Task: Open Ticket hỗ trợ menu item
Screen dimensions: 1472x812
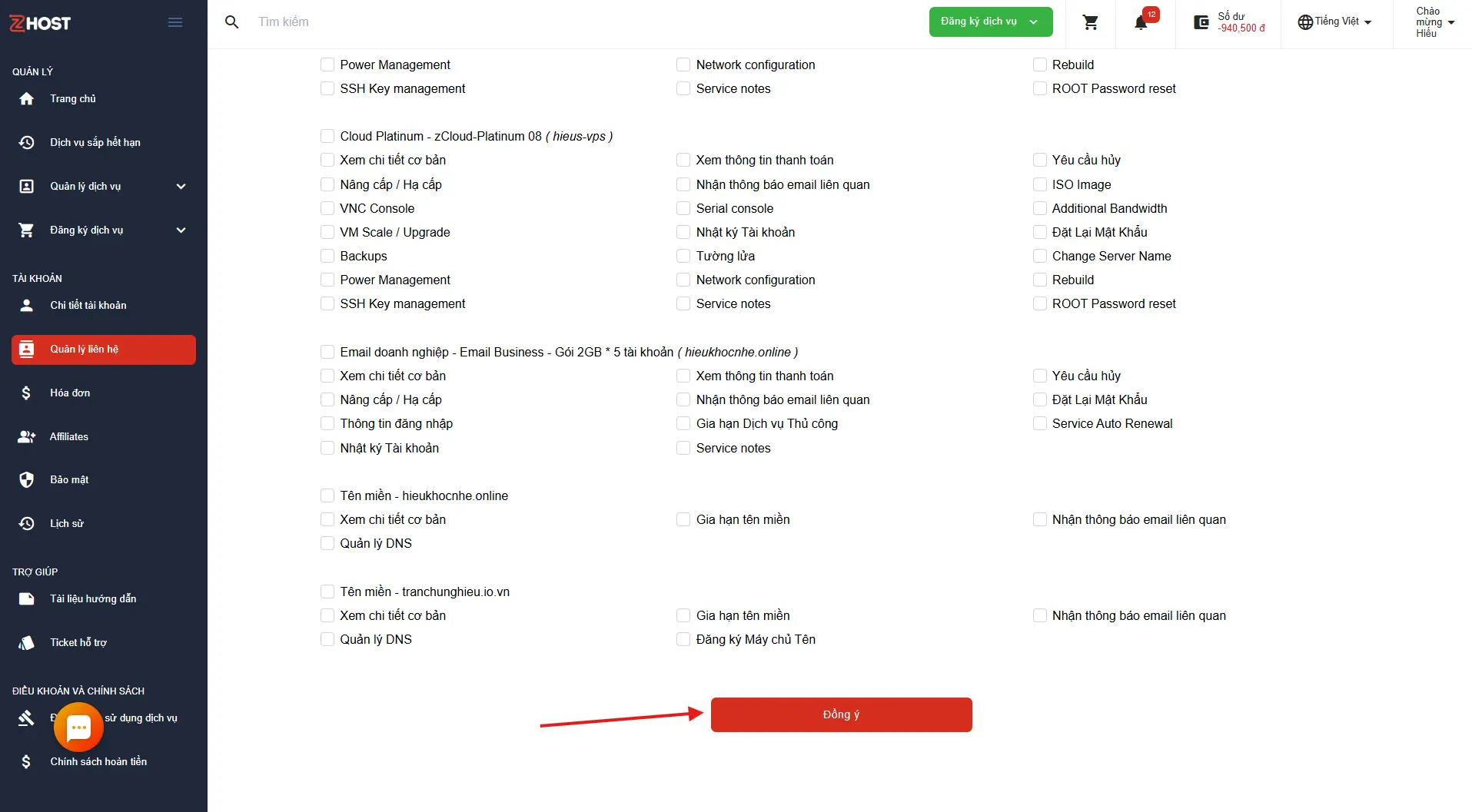Action: click(x=78, y=642)
